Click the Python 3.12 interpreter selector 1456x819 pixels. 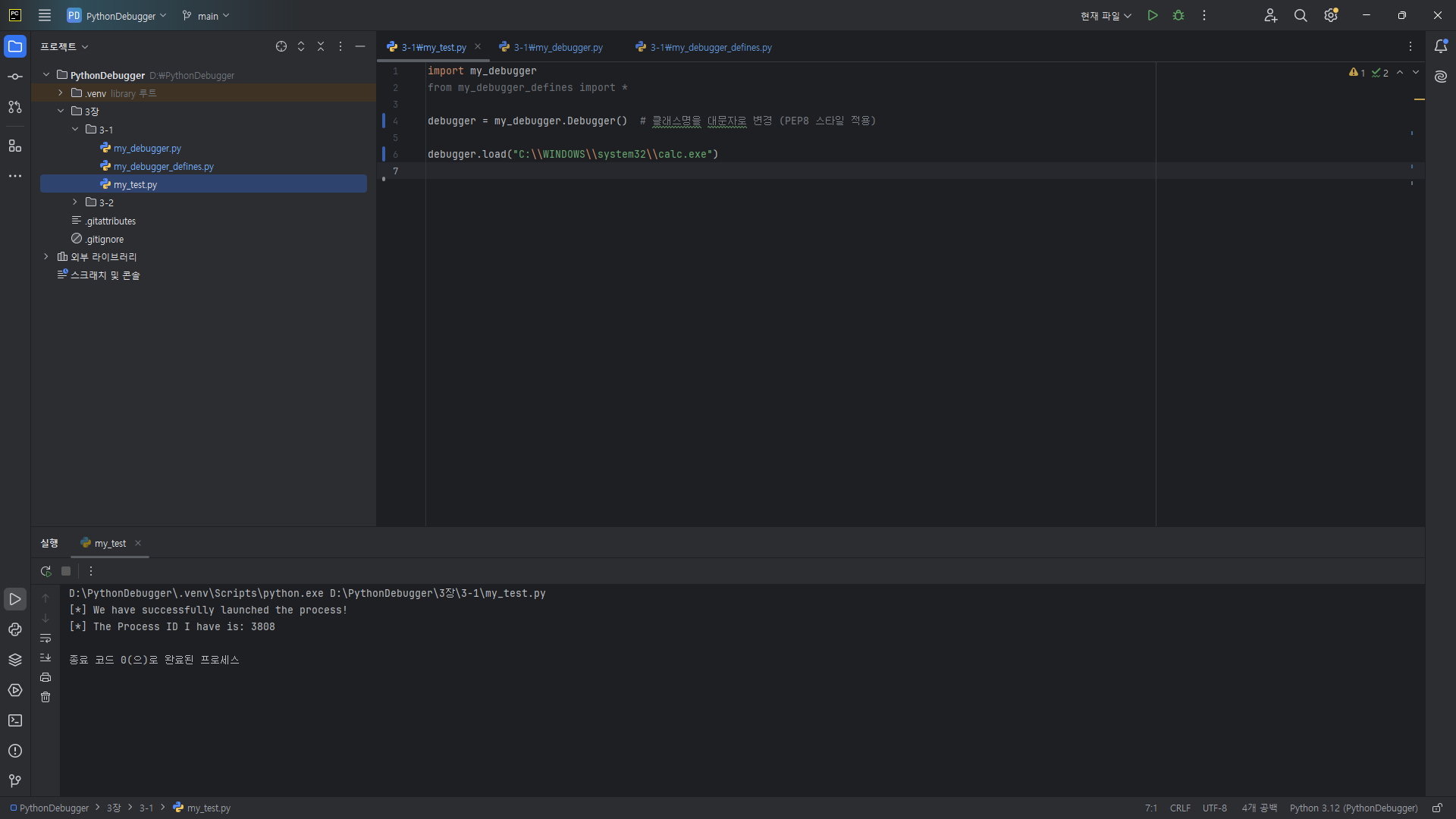pos(1353,808)
